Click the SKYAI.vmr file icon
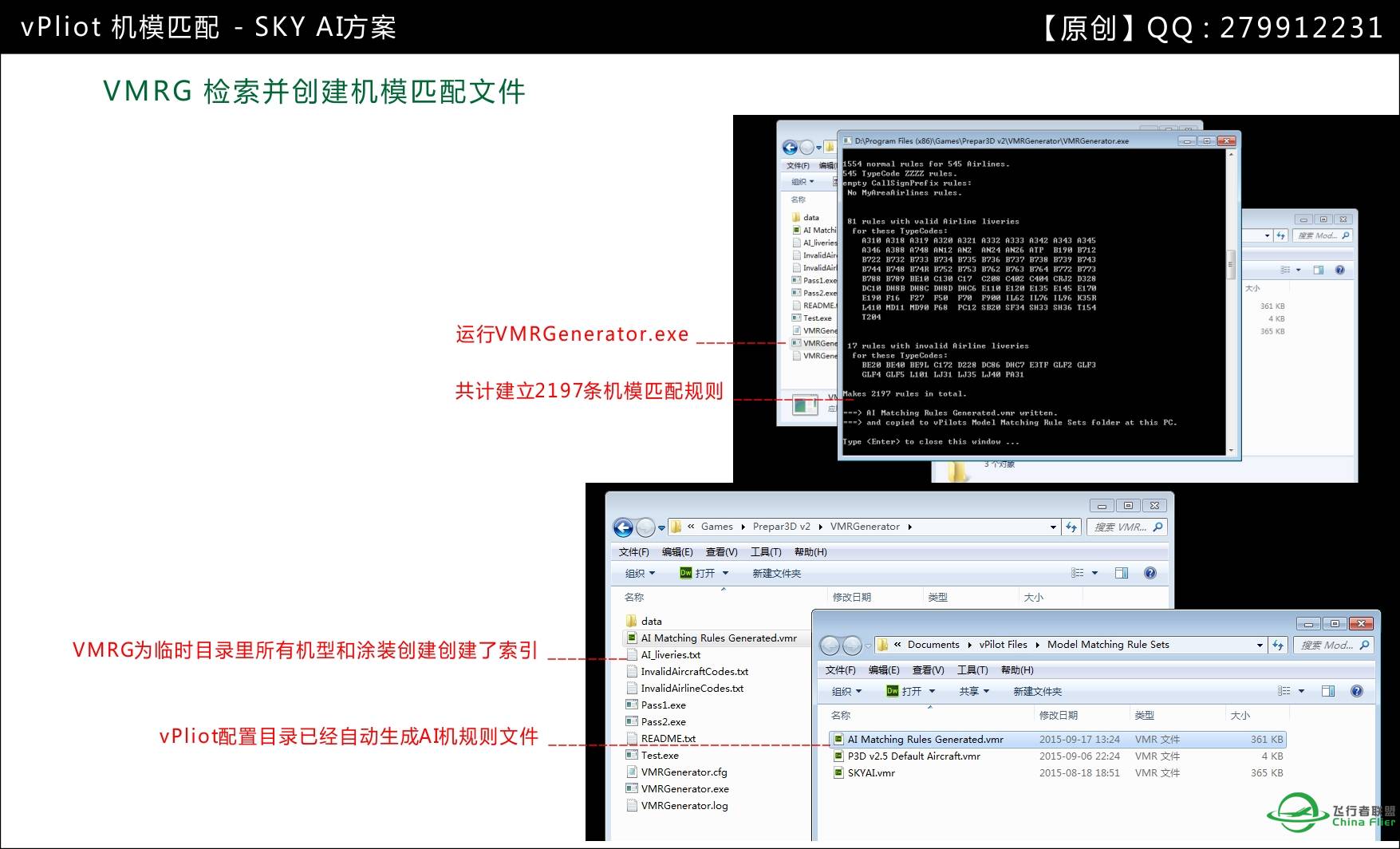The image size is (1400, 849). [x=838, y=772]
